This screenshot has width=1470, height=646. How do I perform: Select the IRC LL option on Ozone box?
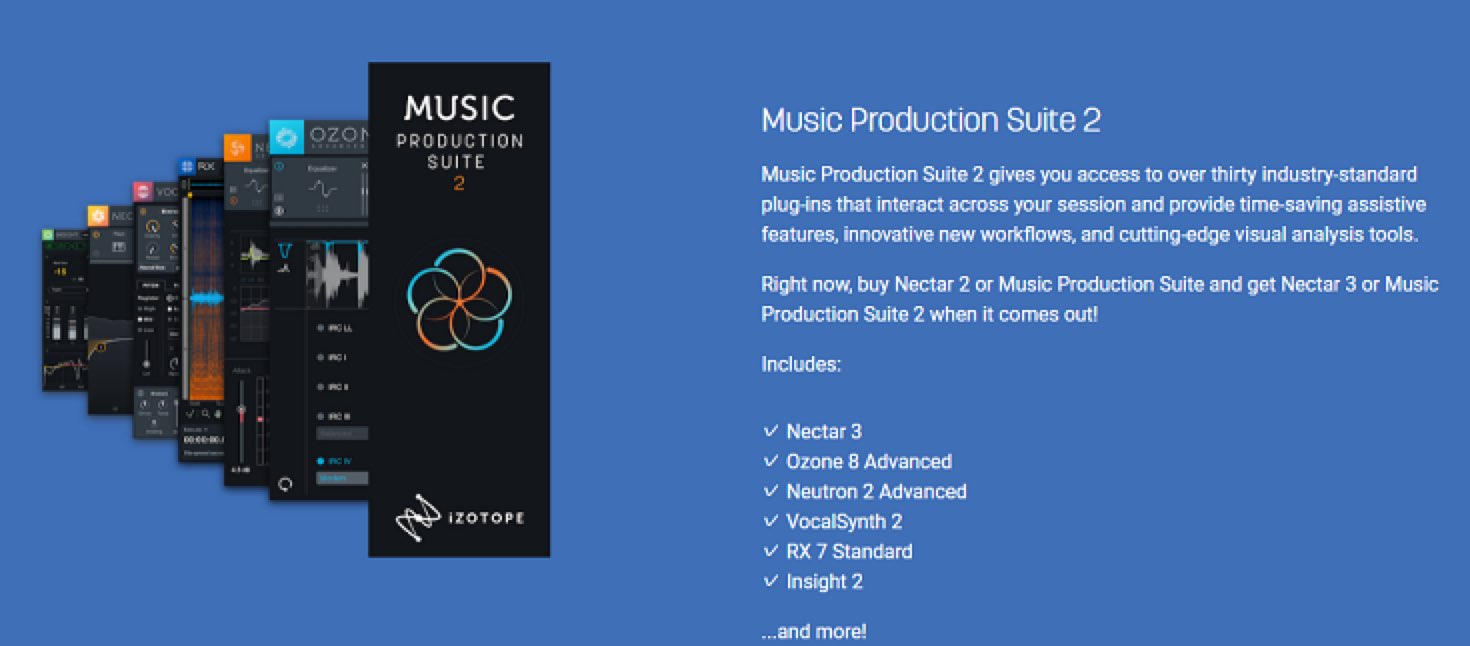click(336, 328)
